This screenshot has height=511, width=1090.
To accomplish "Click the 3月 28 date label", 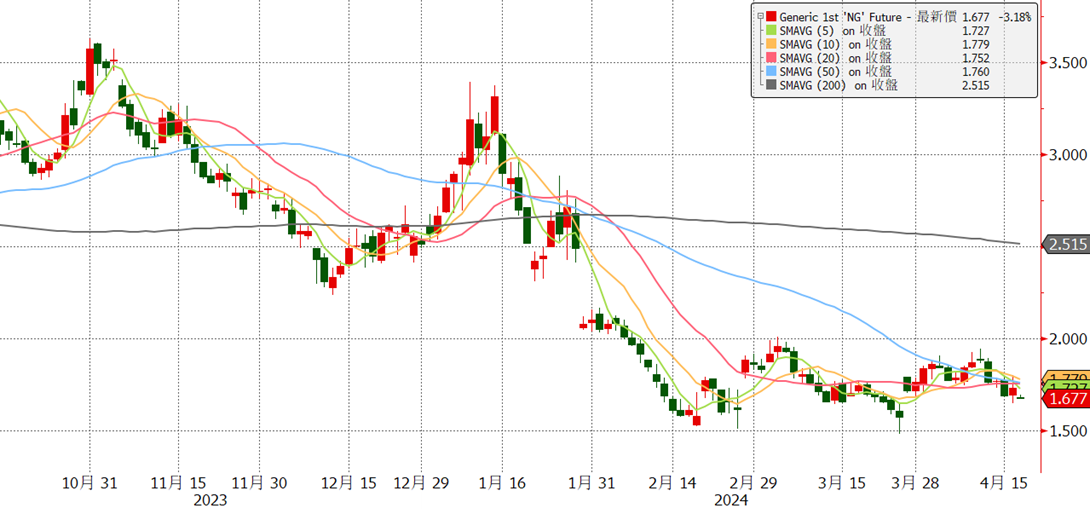I will pos(916,481).
